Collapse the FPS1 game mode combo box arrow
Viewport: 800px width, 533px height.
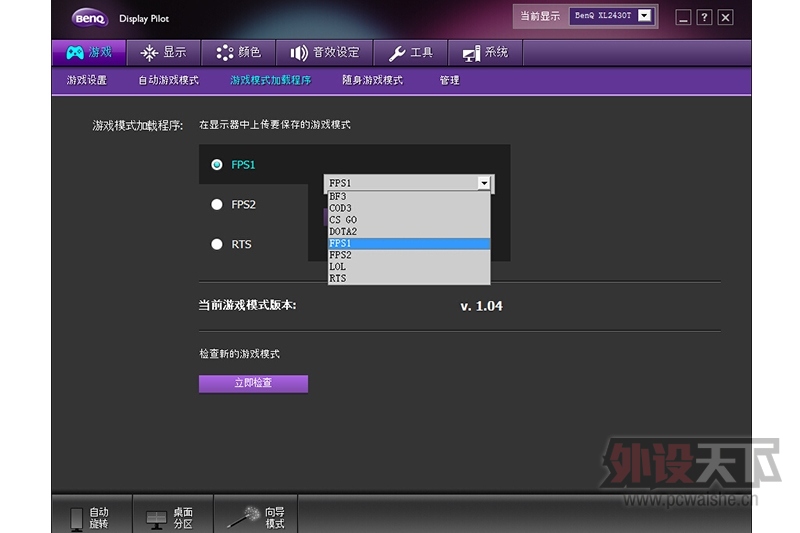click(x=484, y=183)
